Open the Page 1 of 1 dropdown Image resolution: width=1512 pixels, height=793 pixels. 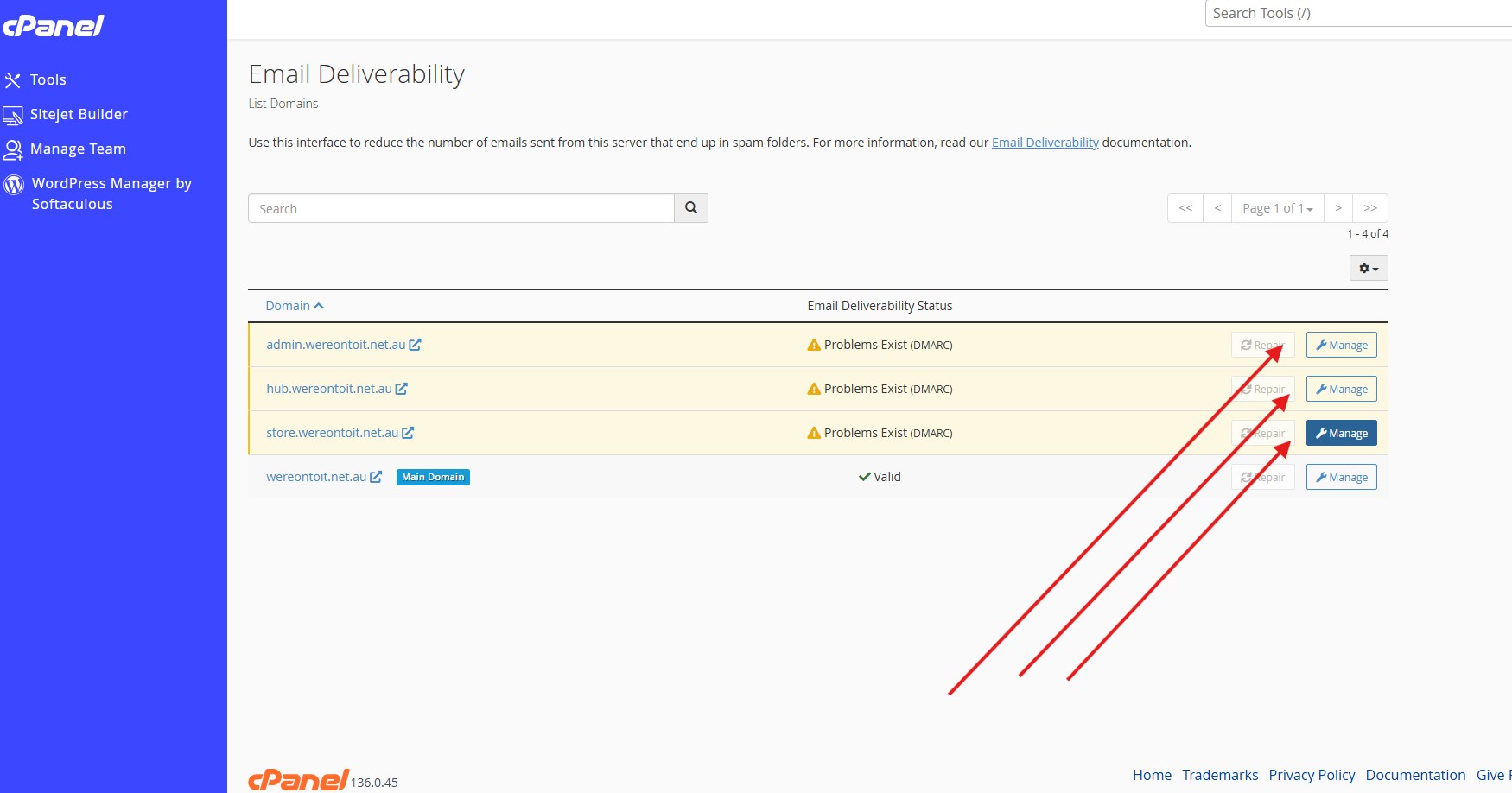[1277, 208]
